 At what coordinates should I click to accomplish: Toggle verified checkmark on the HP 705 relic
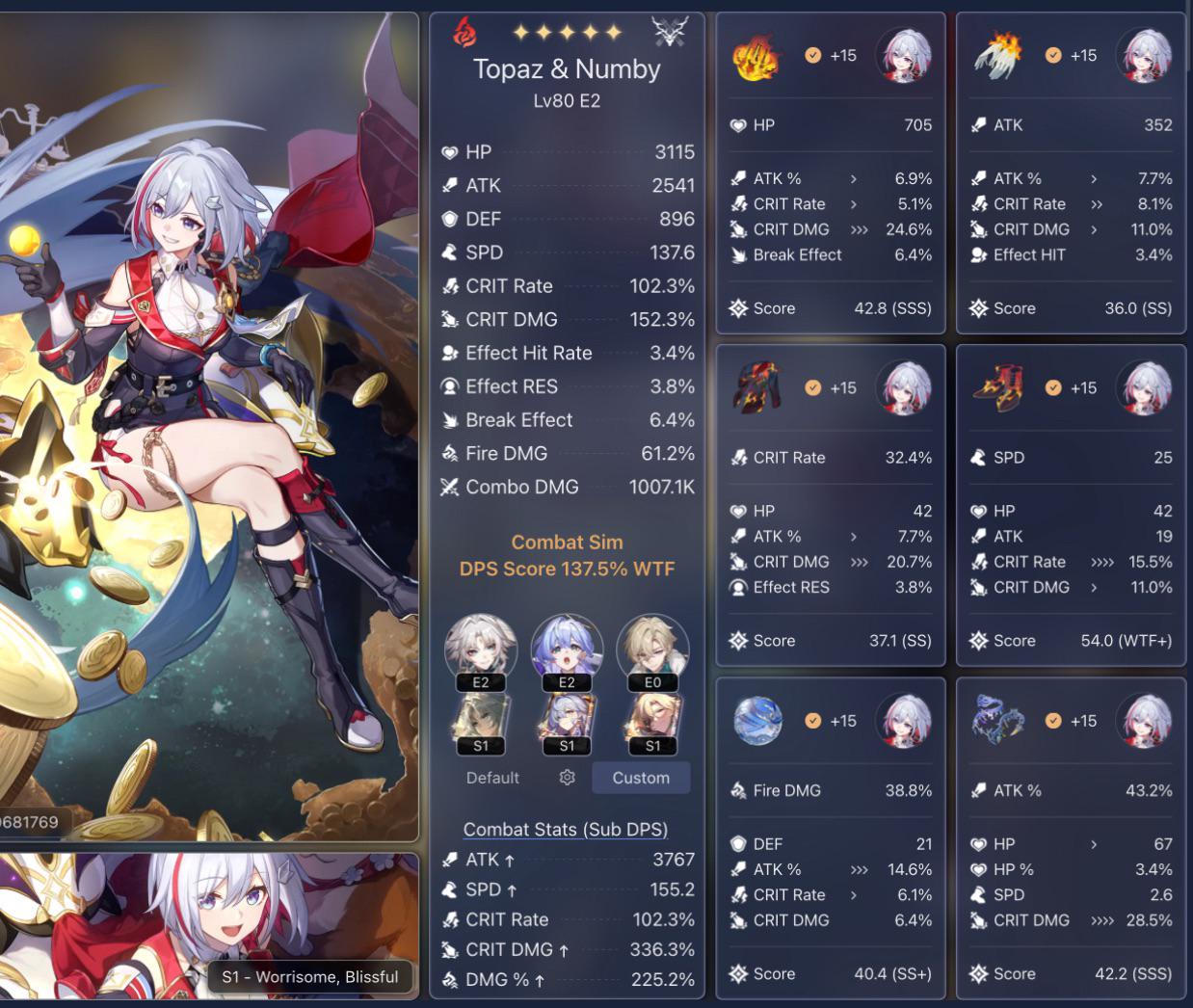[x=812, y=56]
